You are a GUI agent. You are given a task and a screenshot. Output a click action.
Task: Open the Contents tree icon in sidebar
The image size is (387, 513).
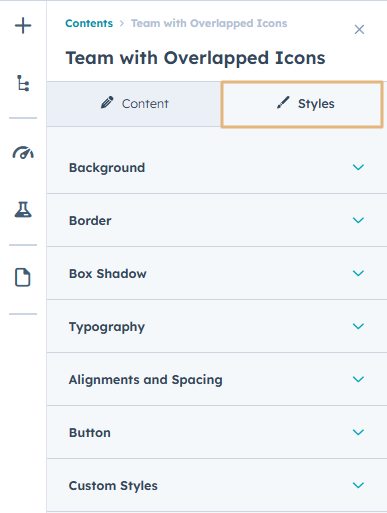point(23,83)
